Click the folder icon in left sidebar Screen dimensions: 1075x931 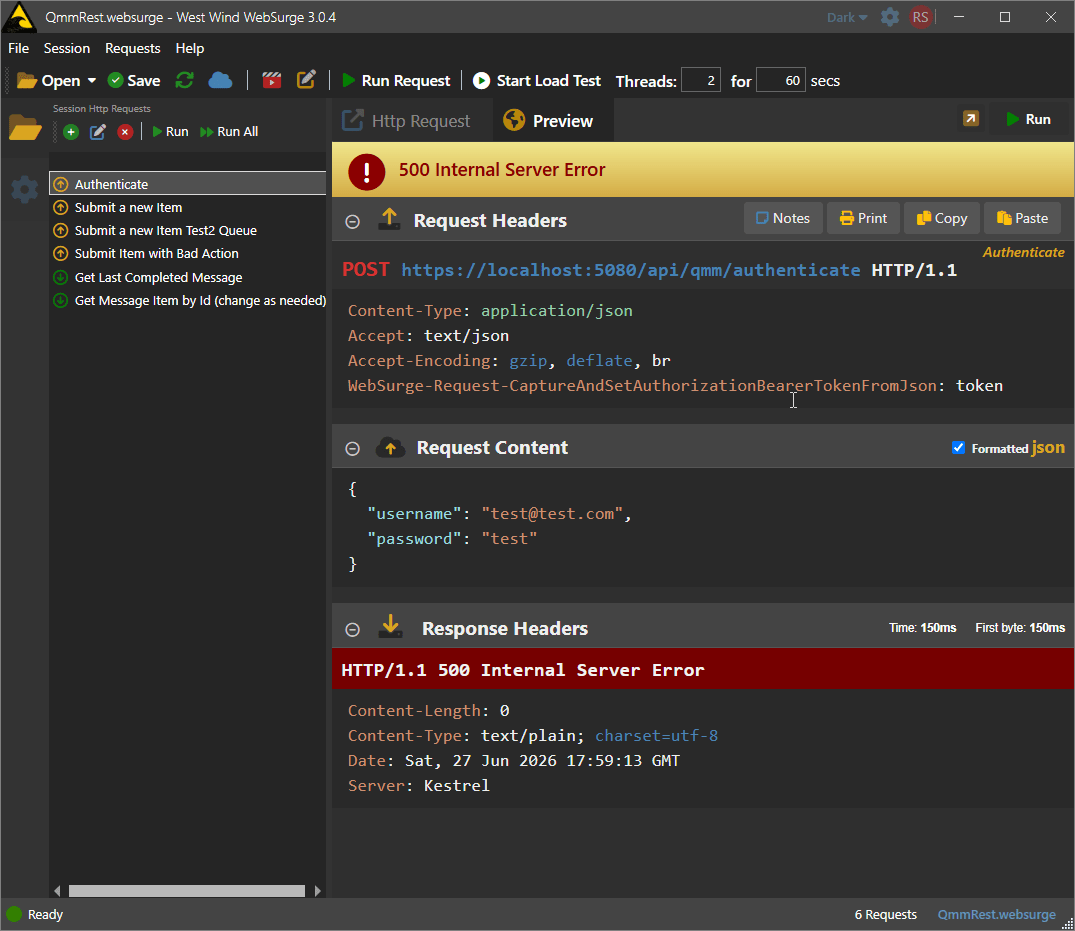click(x=25, y=128)
